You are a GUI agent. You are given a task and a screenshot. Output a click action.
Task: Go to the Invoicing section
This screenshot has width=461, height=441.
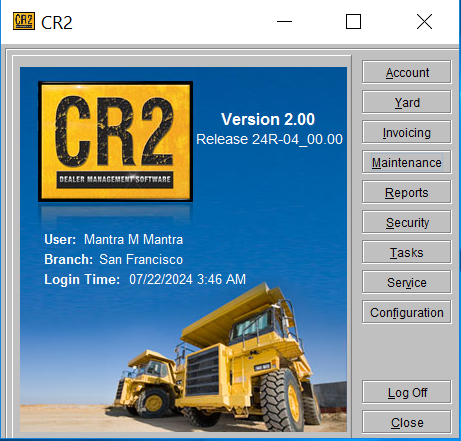[407, 132]
